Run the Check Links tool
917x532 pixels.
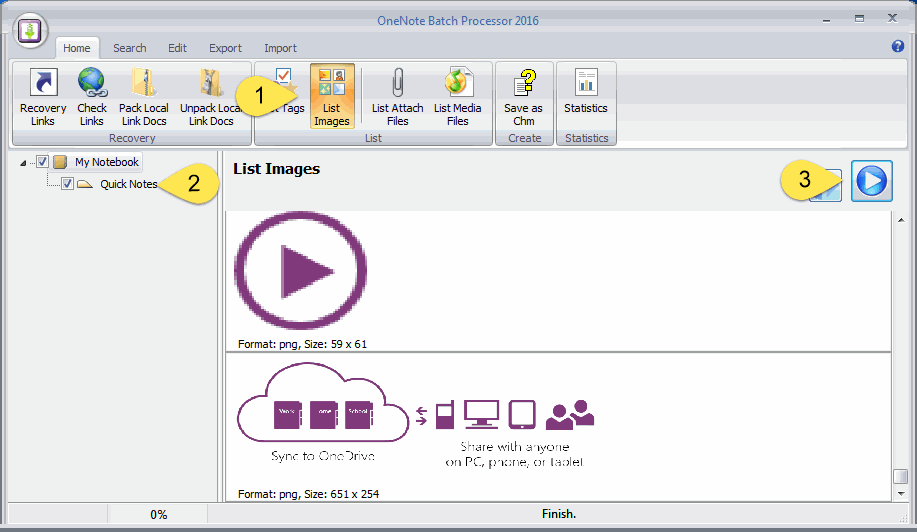pyautogui.click(x=92, y=96)
